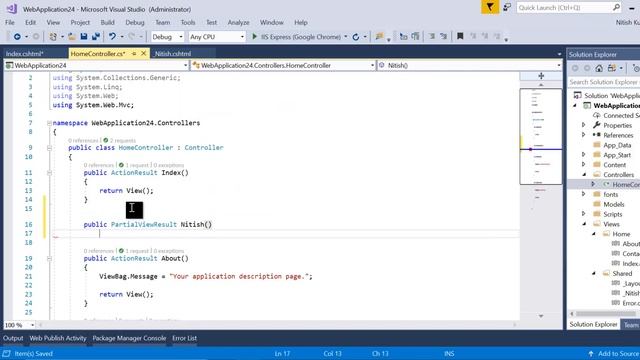Viewport: 640px width, 360px height.
Task: Click the Refresh browser icon in toolbar
Action: point(356,37)
